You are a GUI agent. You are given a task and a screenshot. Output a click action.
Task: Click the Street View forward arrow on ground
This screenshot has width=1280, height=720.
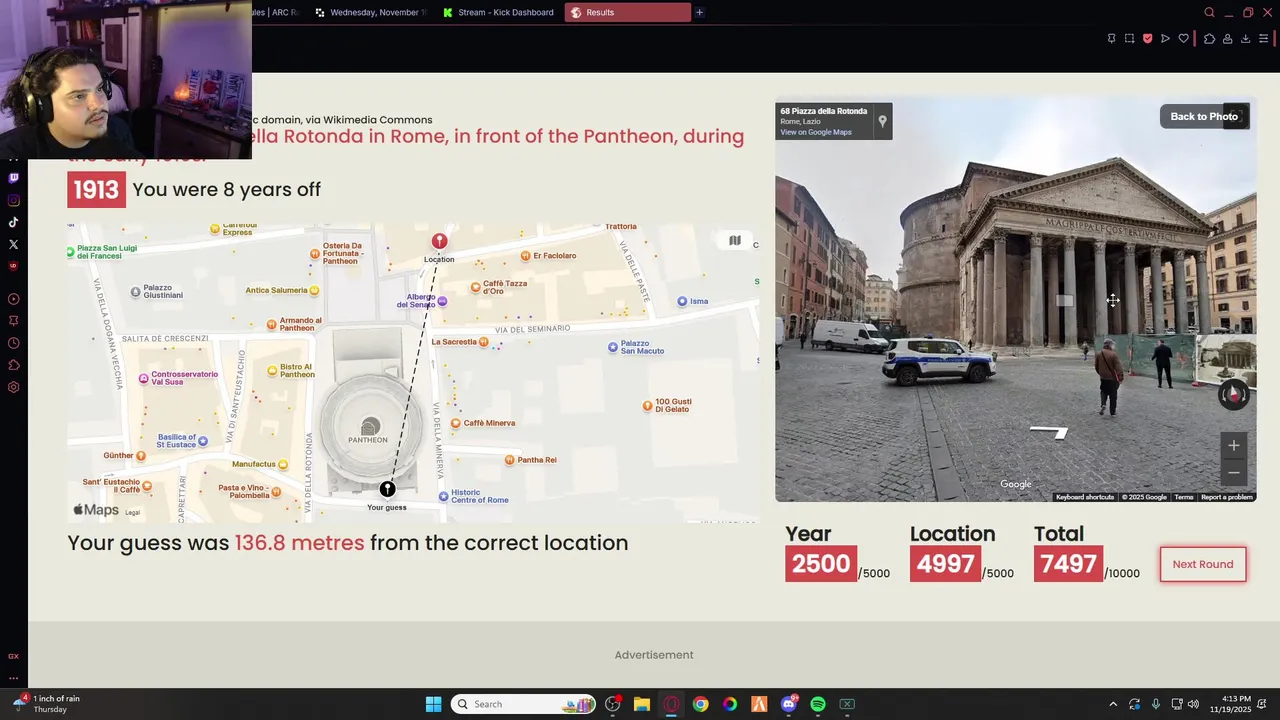click(x=1049, y=432)
